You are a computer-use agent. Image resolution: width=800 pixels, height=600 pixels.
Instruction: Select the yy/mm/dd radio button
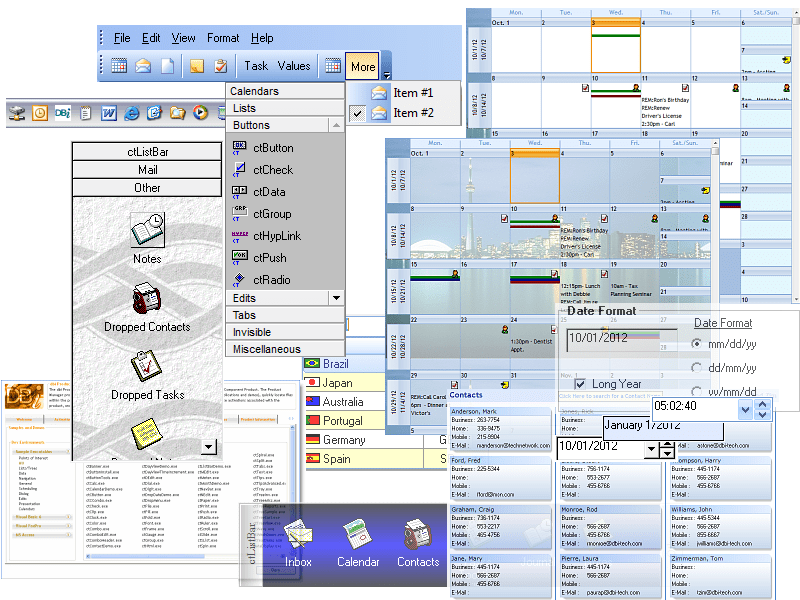(x=696, y=391)
